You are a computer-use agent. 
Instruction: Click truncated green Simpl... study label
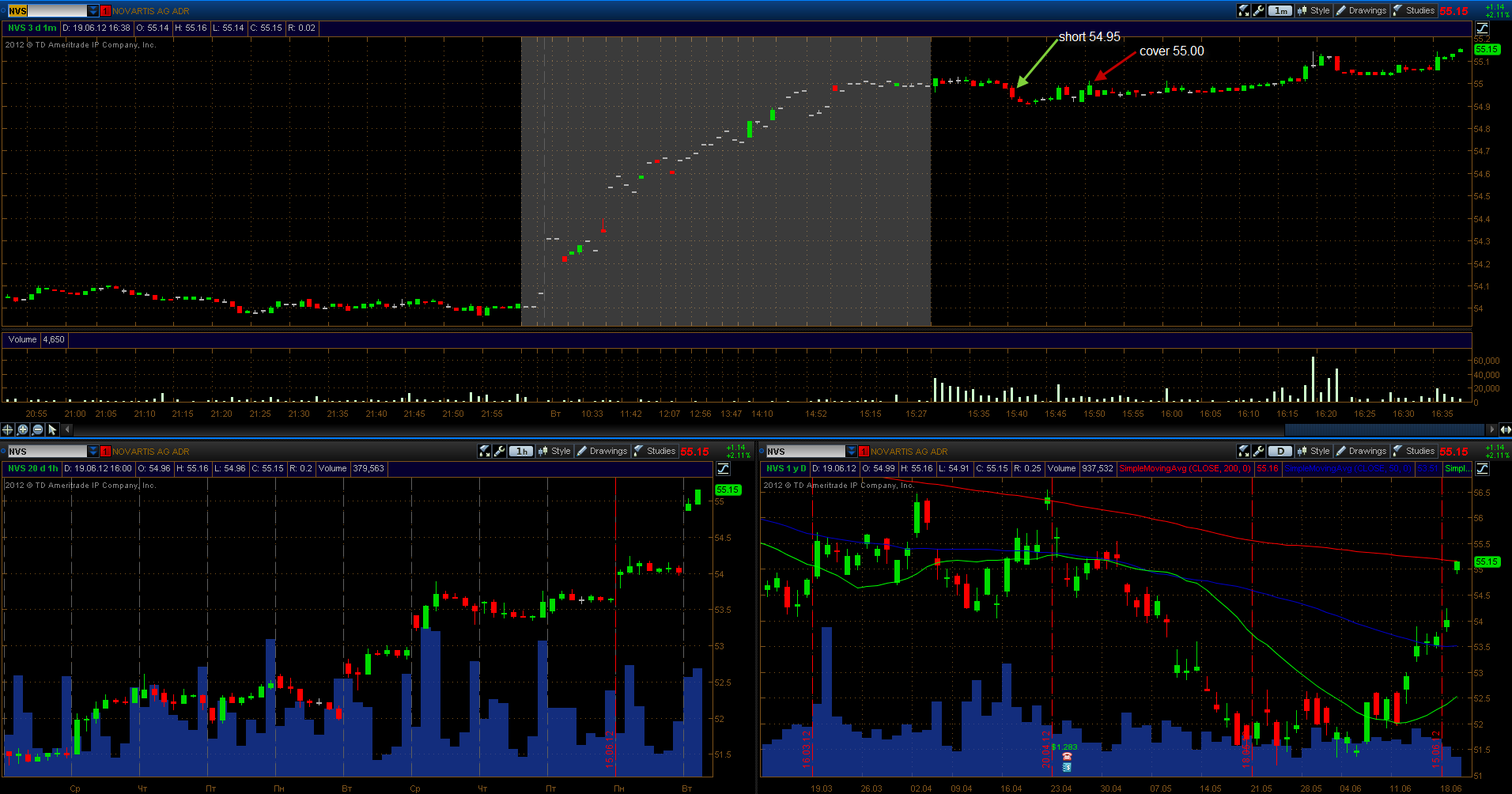1457,469
